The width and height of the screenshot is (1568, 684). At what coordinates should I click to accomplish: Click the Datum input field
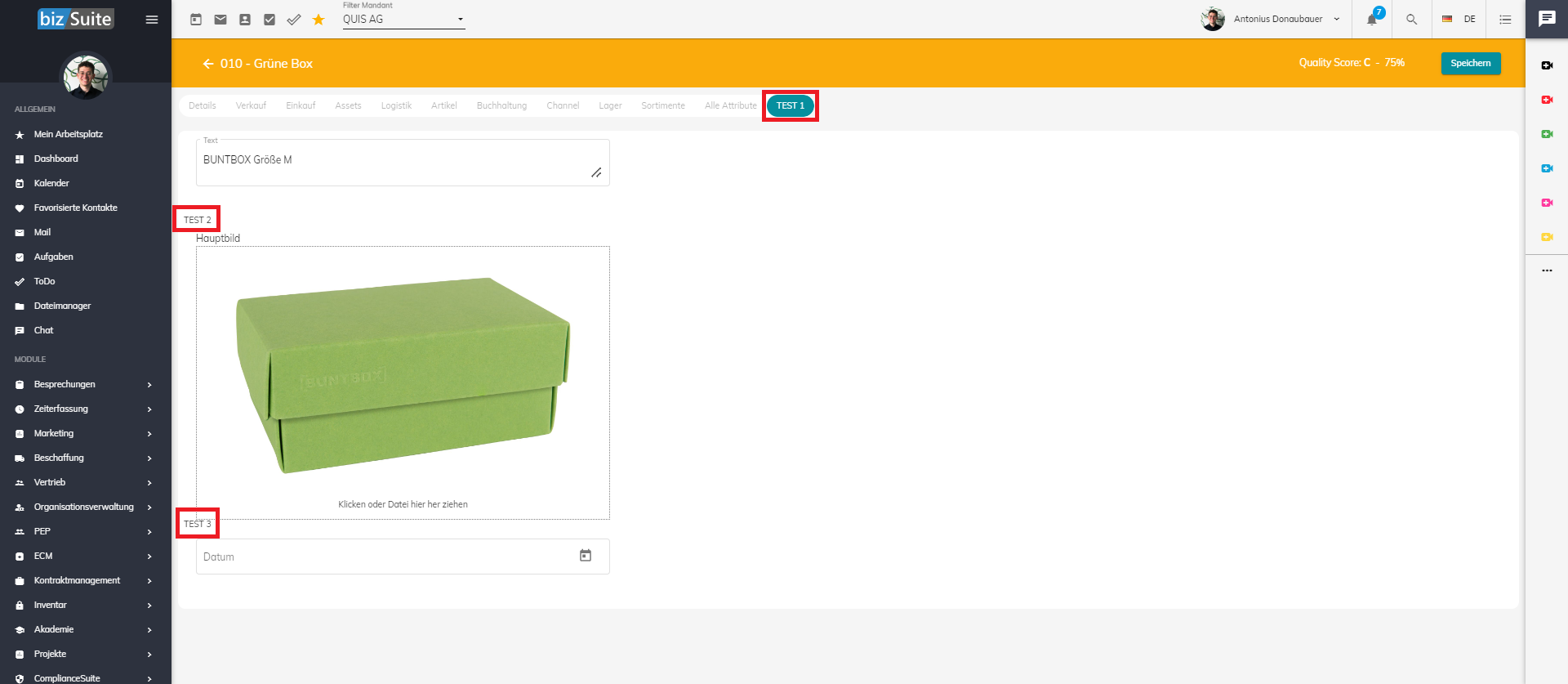[403, 557]
